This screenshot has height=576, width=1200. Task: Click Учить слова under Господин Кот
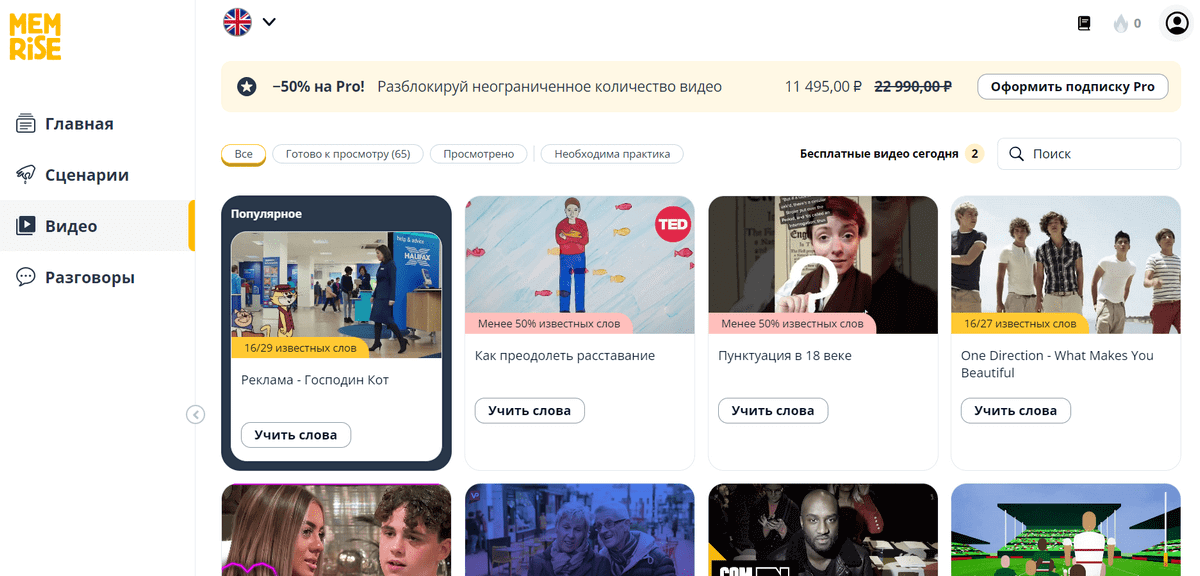coord(296,435)
